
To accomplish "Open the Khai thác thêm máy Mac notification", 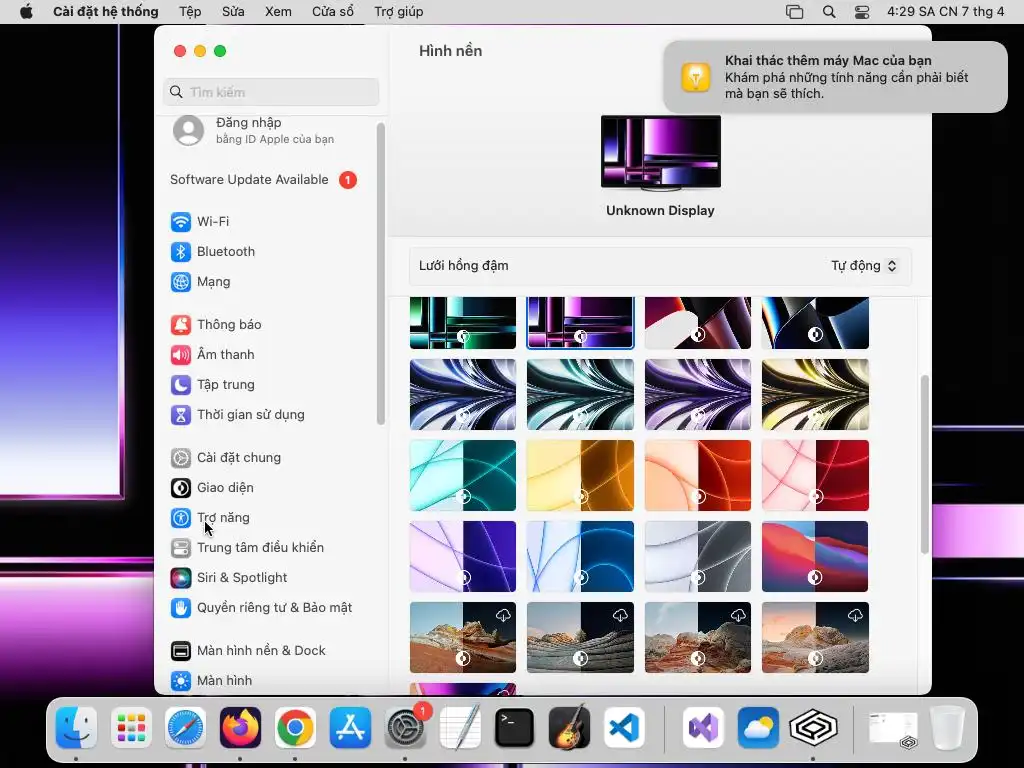I will point(835,77).
